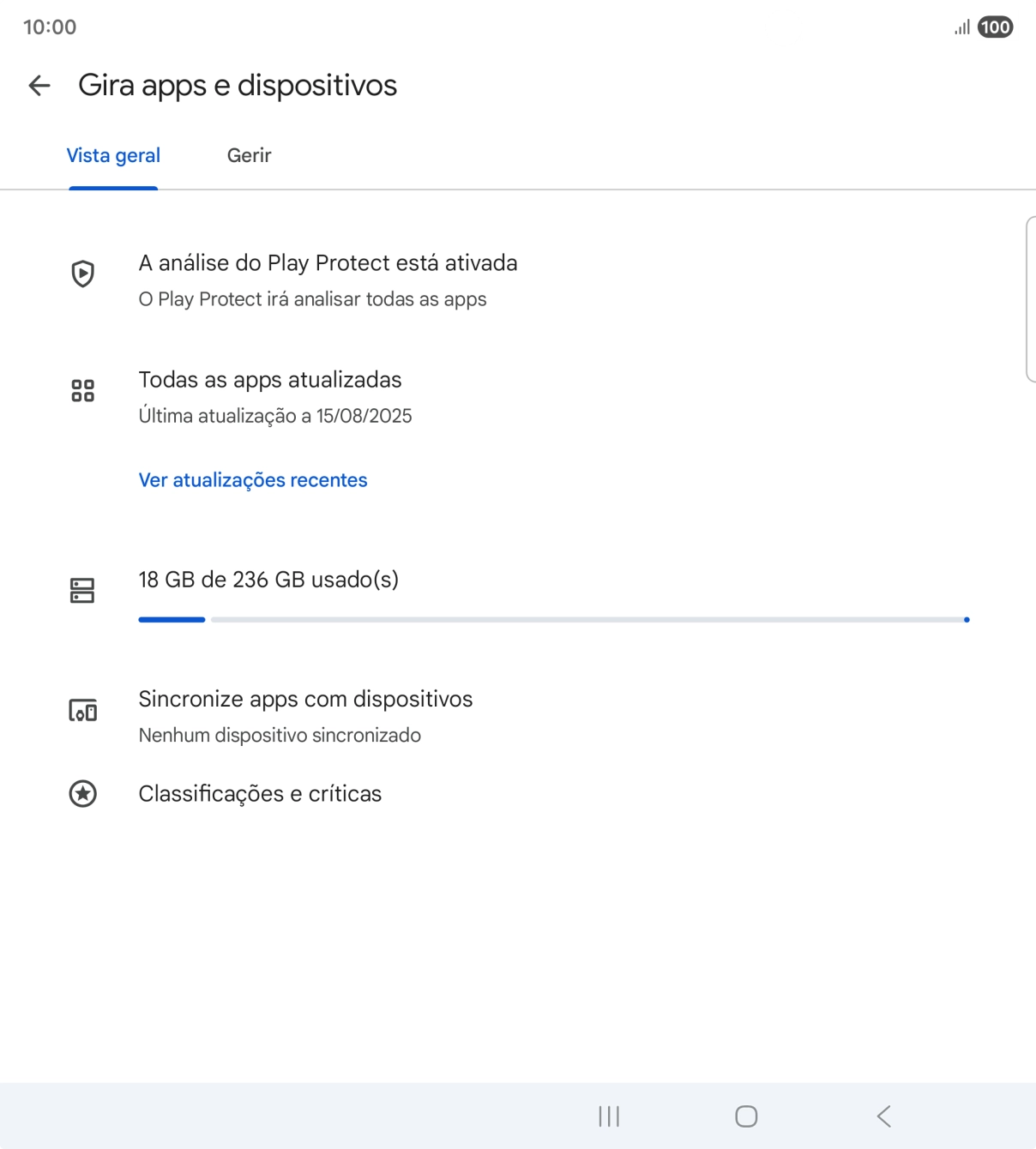Tap the Play Protect shield icon
The width and height of the screenshot is (1036, 1149).
tap(83, 274)
